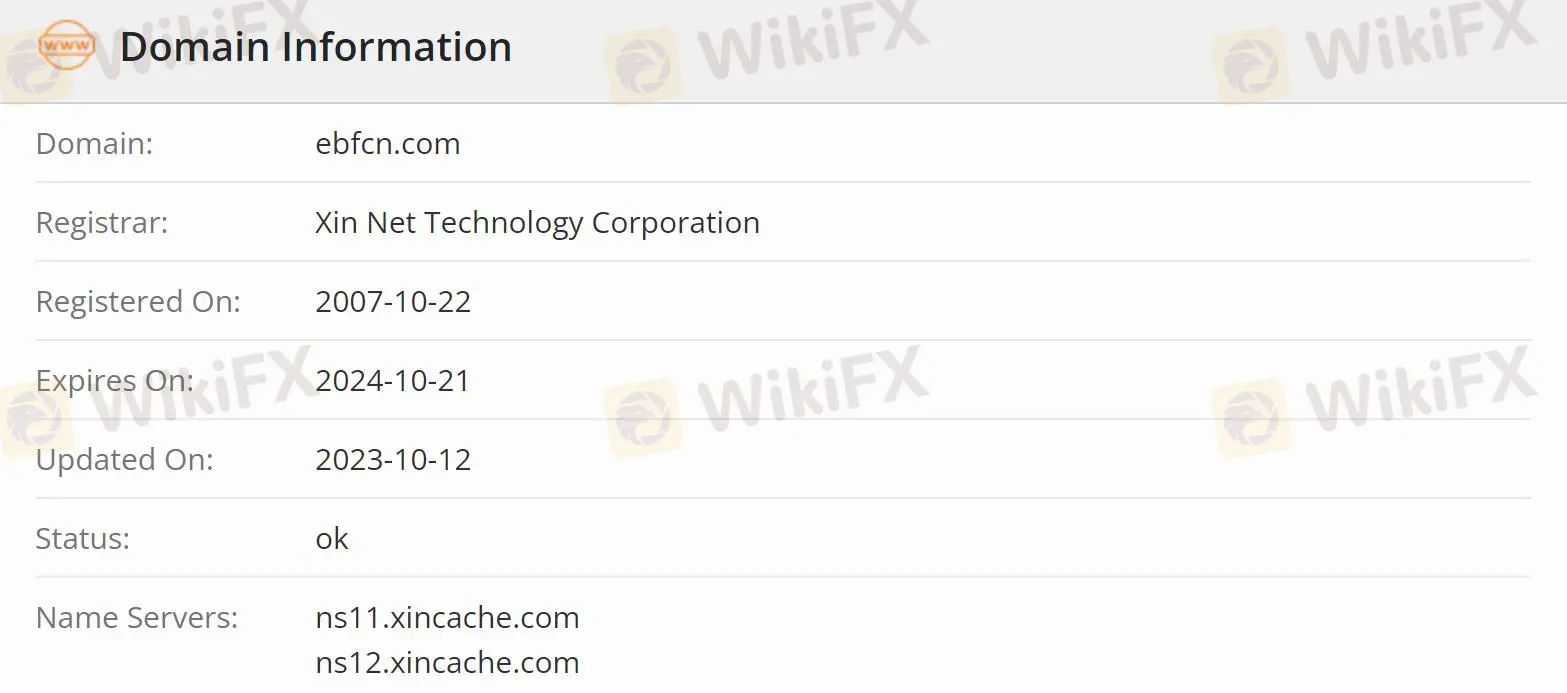The height and width of the screenshot is (693, 1567).
Task: Click the 2024-10-21 expiration date
Action: [393, 381]
